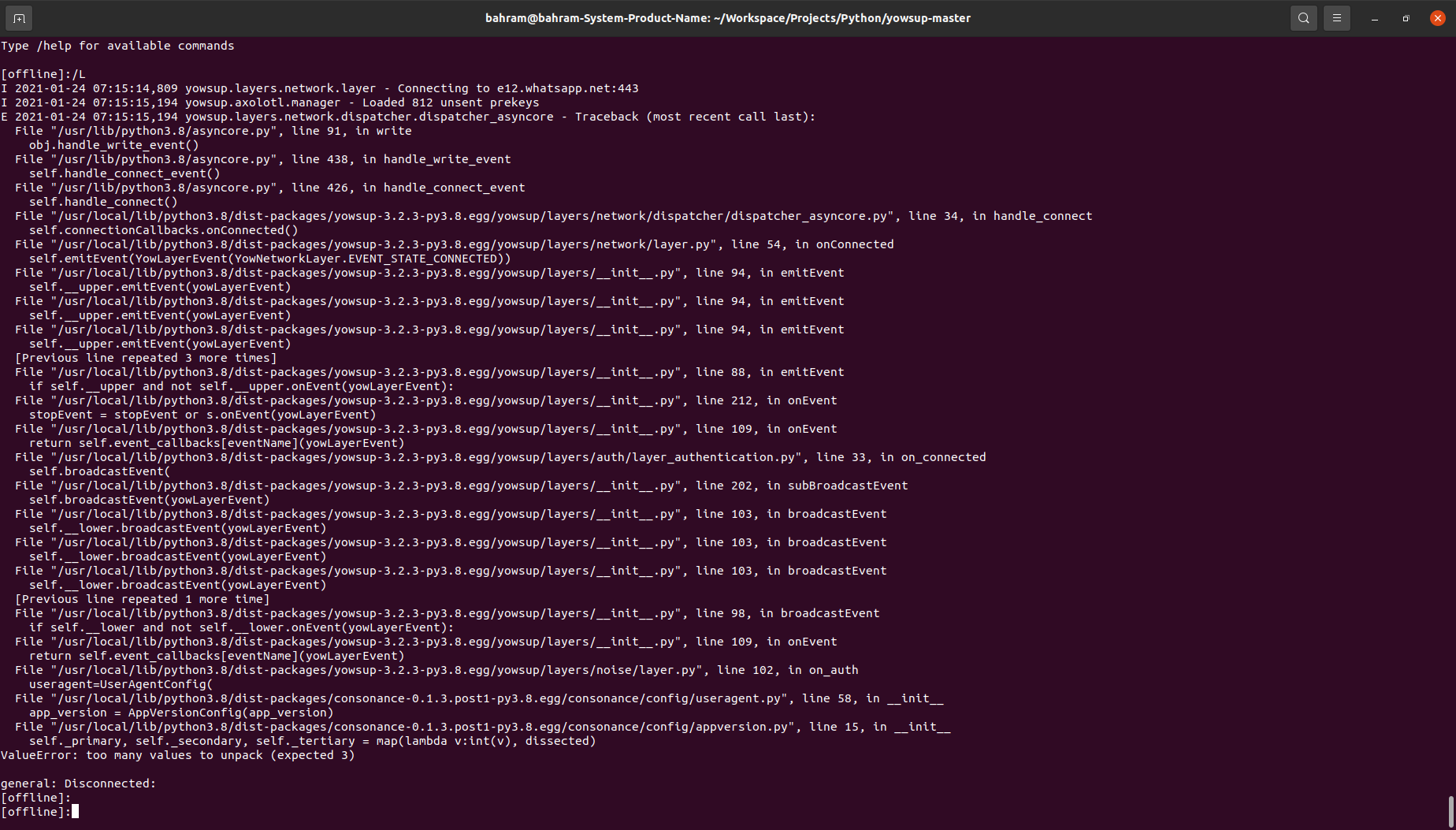
Task: Click 'Traceback (most recent call last):' text
Action: coord(695,117)
